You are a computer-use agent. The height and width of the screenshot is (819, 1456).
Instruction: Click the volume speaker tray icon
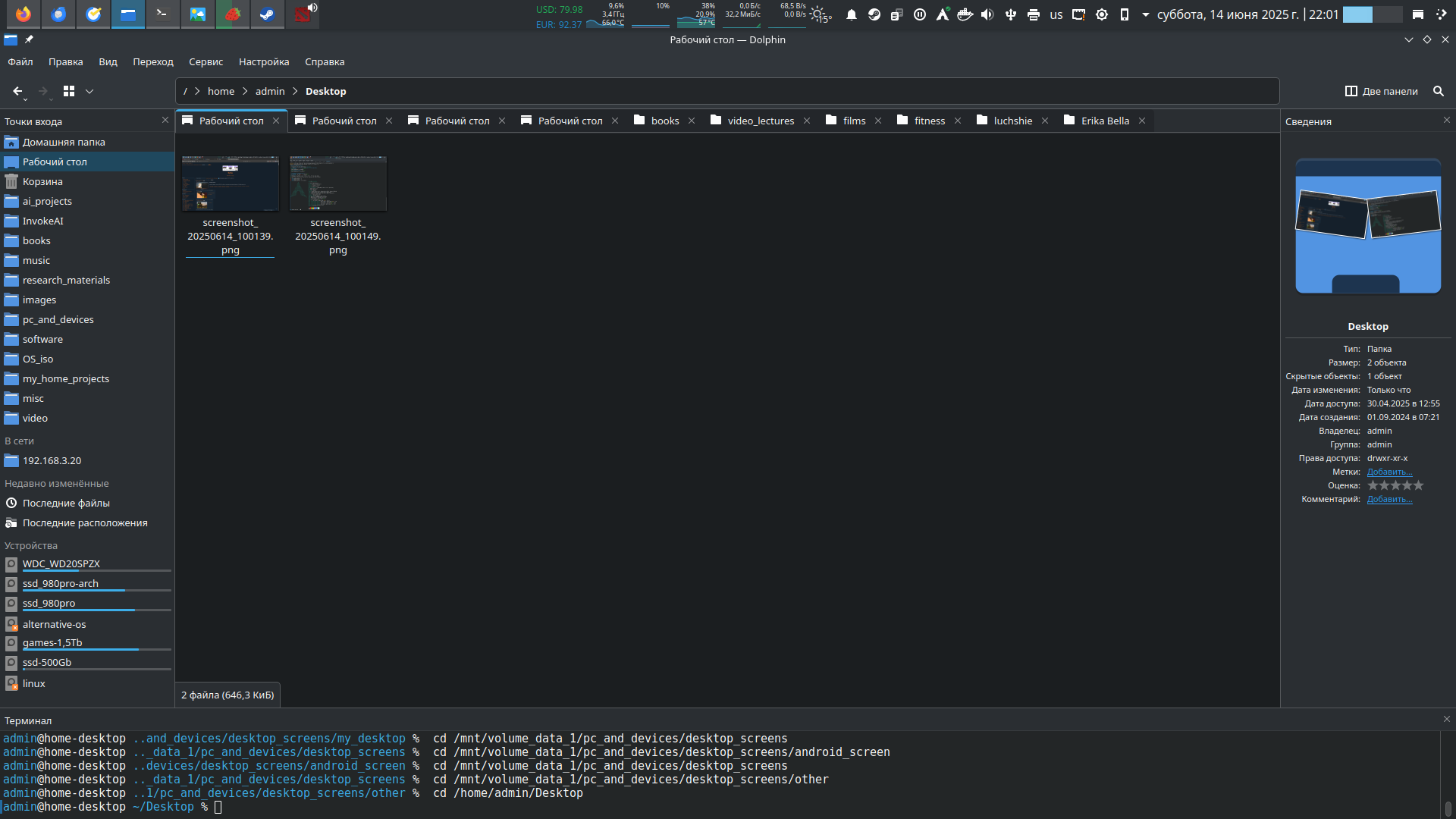pos(987,14)
